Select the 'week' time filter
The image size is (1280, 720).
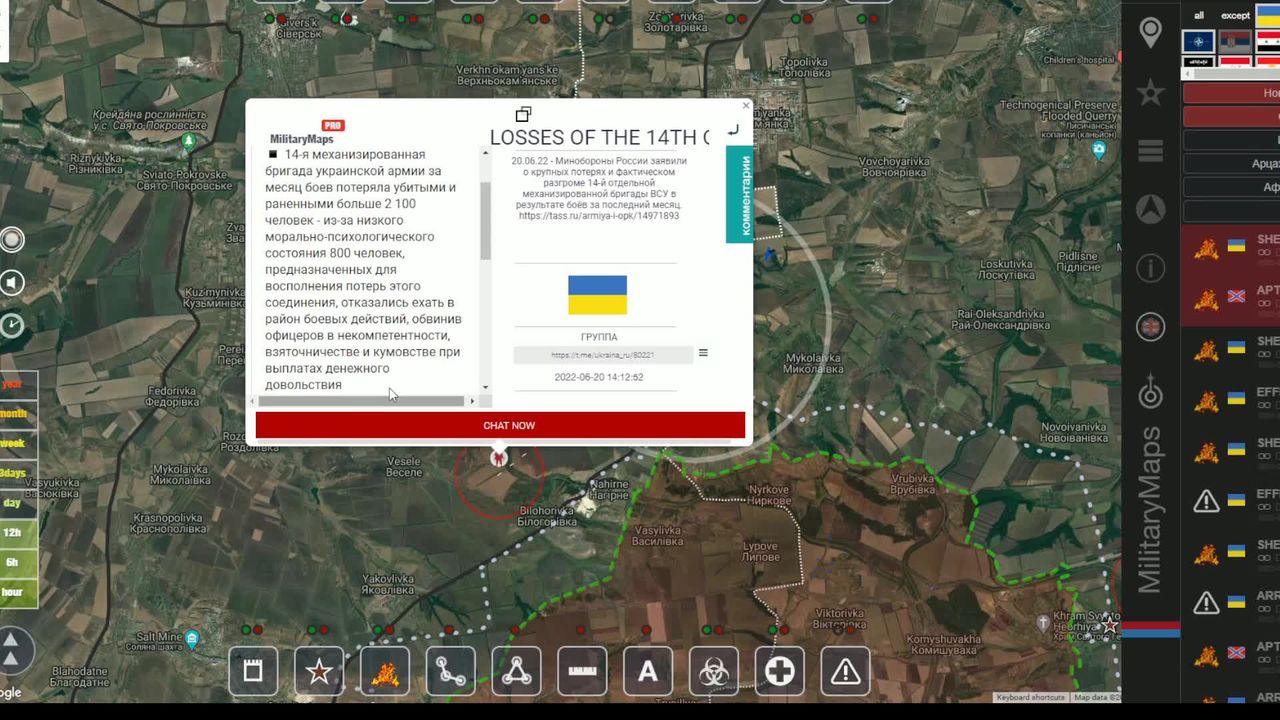click(x=14, y=443)
